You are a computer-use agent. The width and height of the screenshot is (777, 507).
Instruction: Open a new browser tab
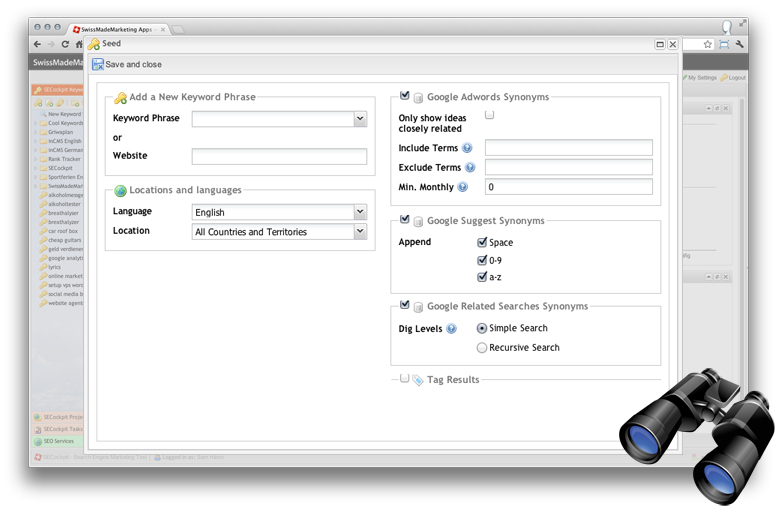(x=178, y=30)
